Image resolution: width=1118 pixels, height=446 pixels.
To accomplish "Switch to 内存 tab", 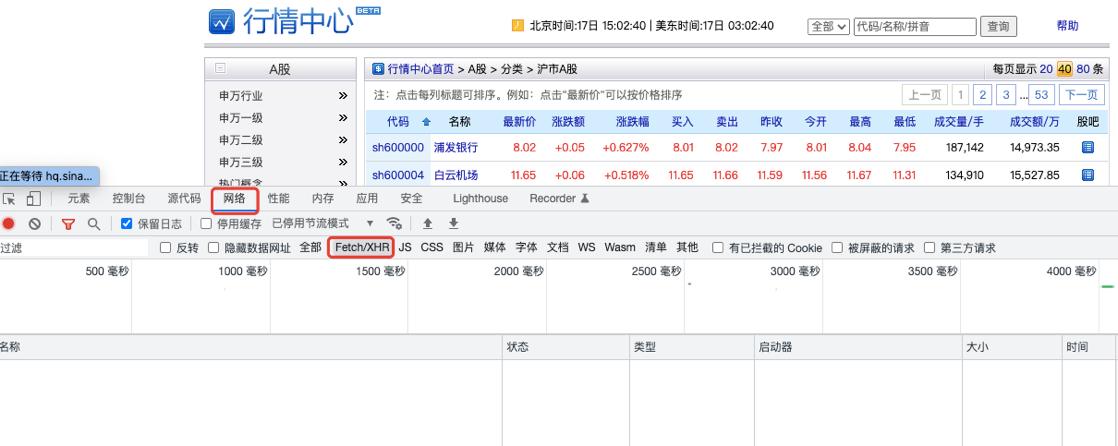I will 323,199.
